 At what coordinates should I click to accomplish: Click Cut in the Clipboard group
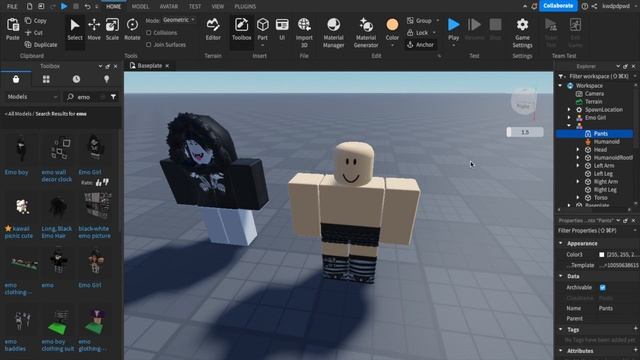pos(34,33)
